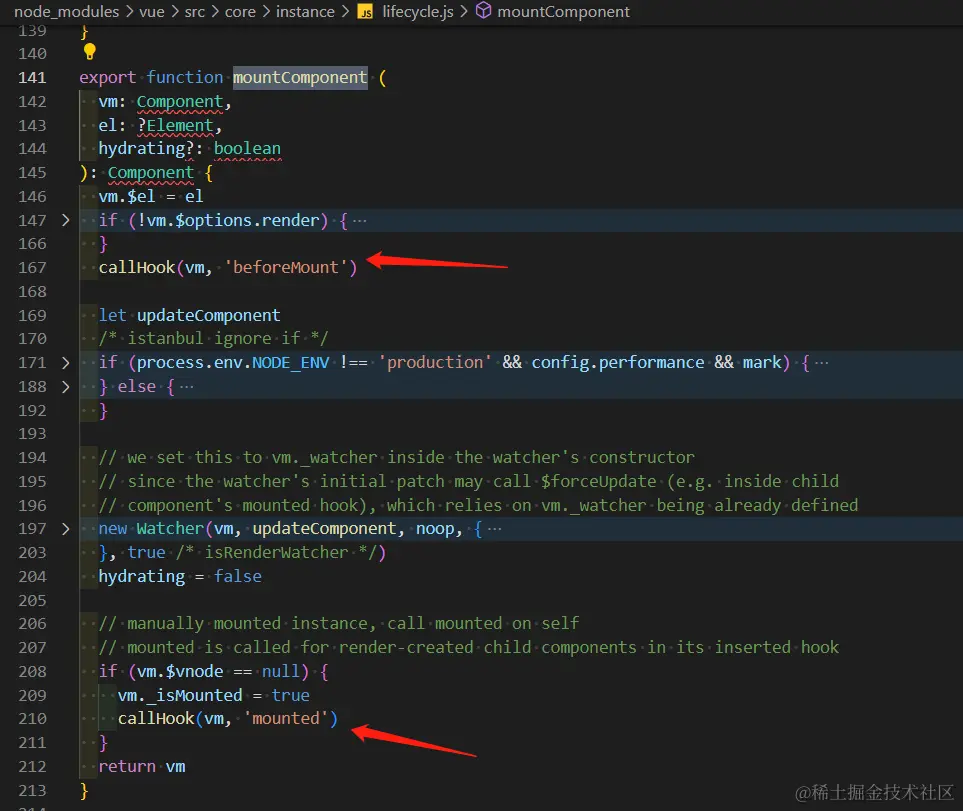Open core breadcrumb segment
Screen dimensions: 963x811
[x=240, y=12]
